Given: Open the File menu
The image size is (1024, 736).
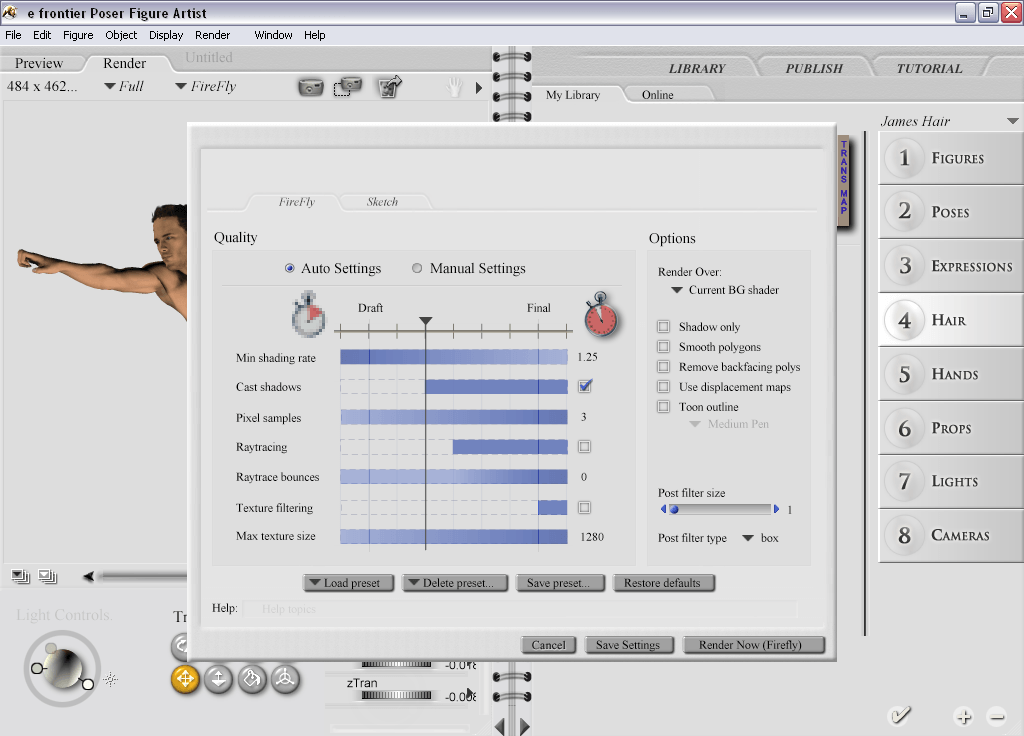Looking at the screenshot, I should click(13, 35).
